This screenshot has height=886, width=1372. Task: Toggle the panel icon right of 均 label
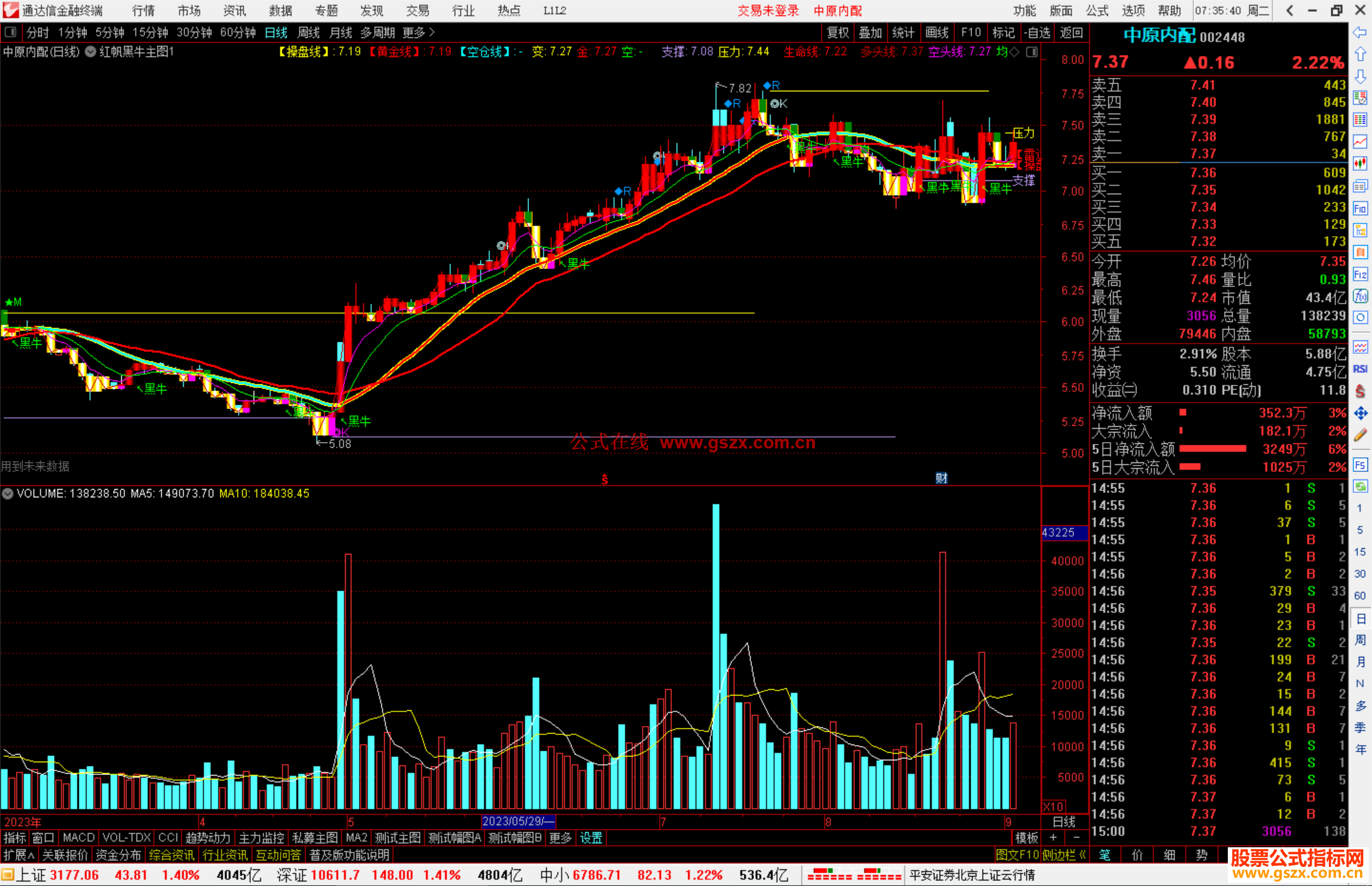click(1032, 52)
